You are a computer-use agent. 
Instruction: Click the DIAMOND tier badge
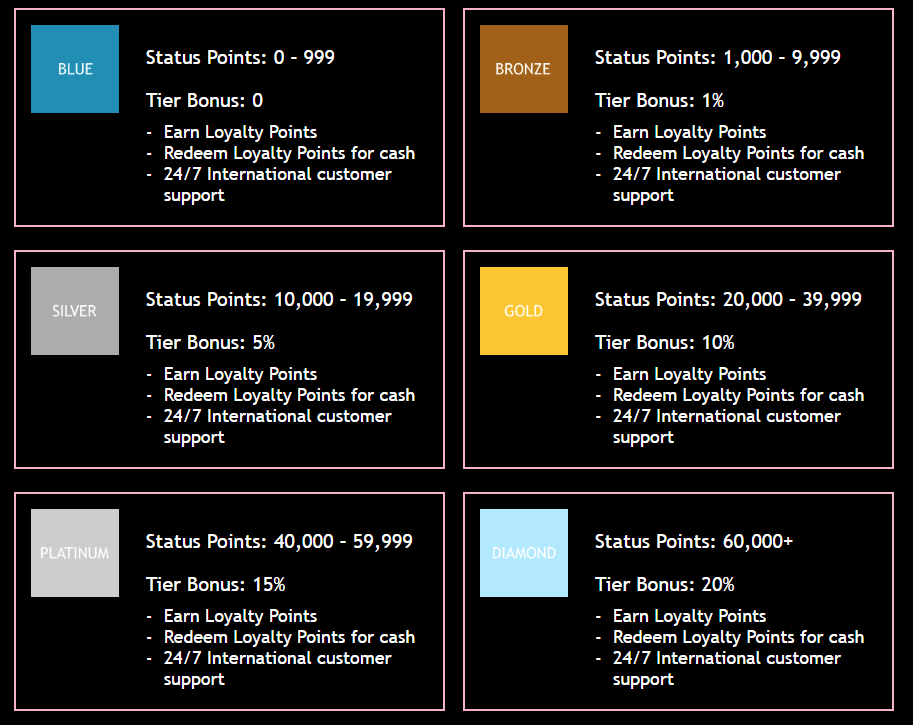coord(523,553)
